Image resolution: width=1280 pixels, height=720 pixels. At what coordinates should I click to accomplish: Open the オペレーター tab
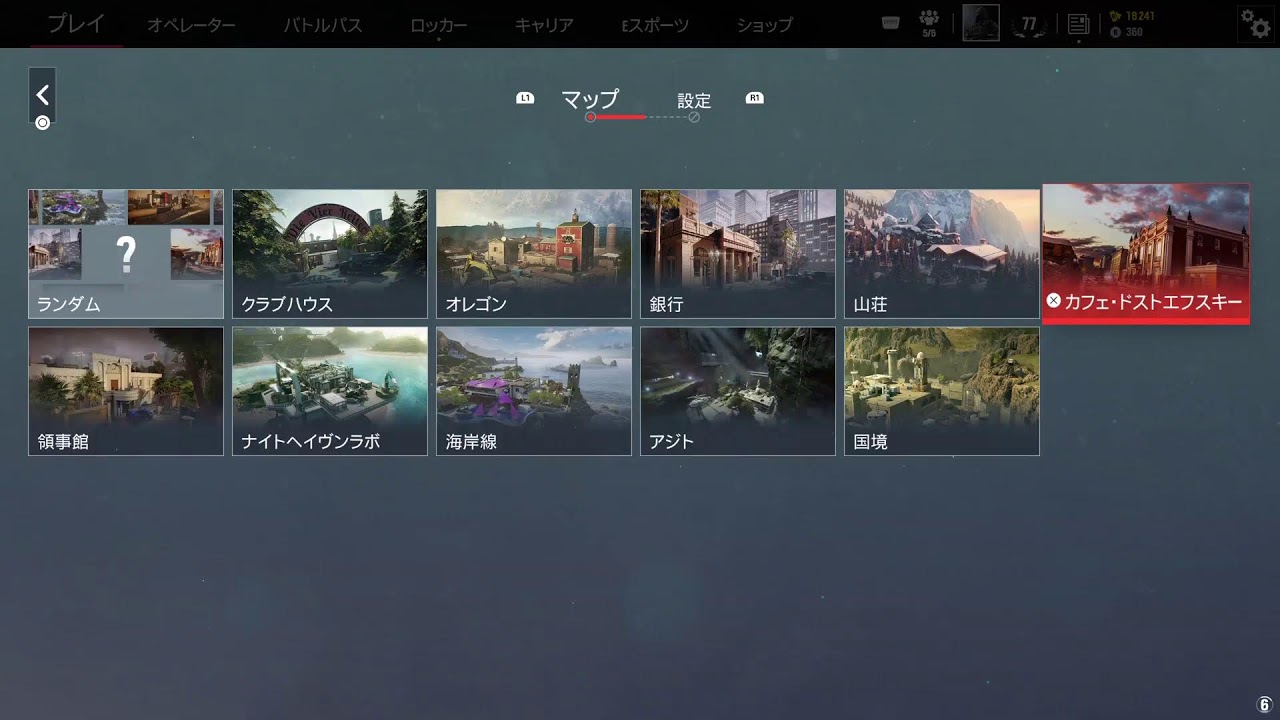click(191, 25)
